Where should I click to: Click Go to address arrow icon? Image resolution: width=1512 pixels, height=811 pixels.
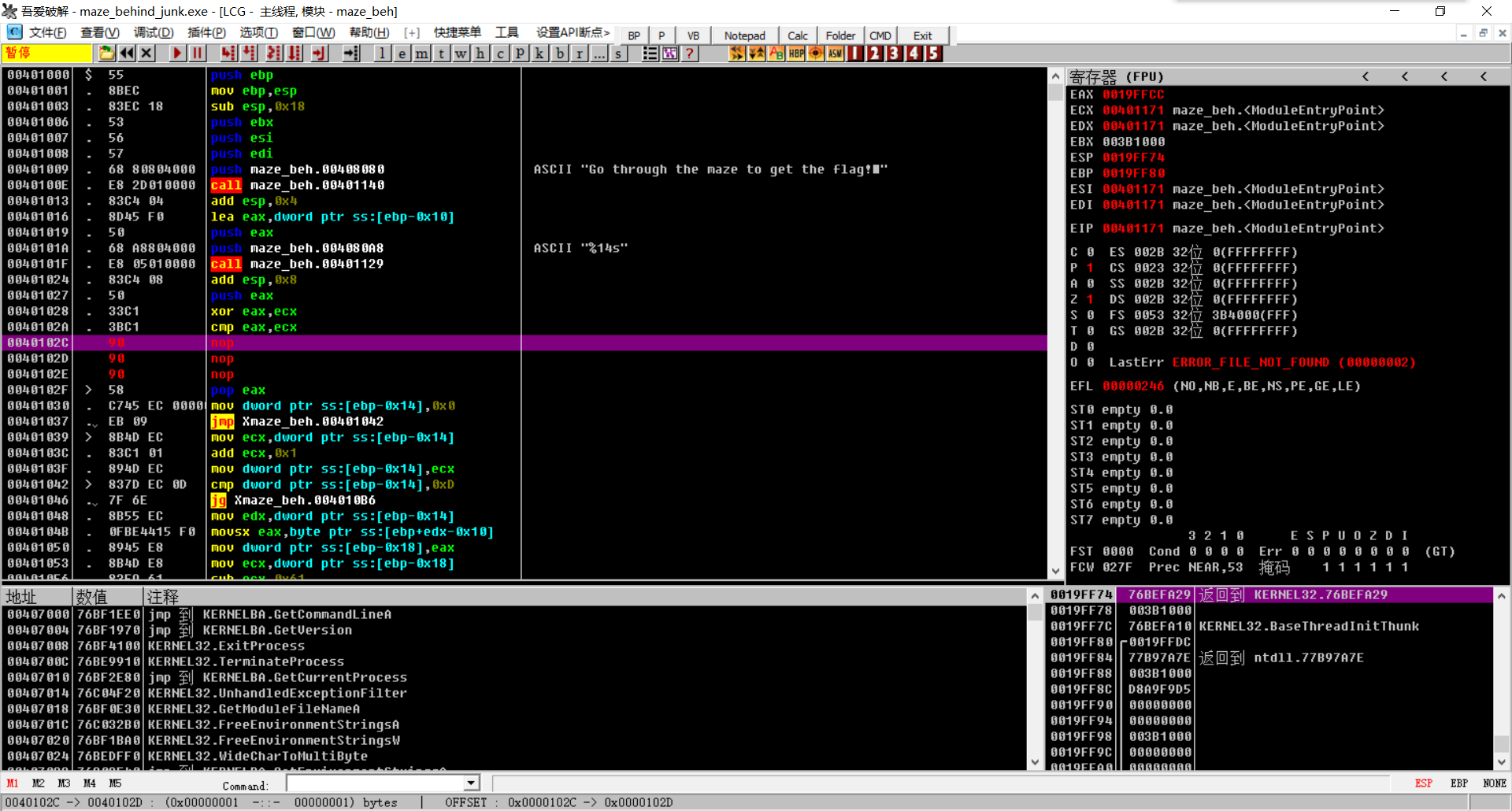pos(351,53)
